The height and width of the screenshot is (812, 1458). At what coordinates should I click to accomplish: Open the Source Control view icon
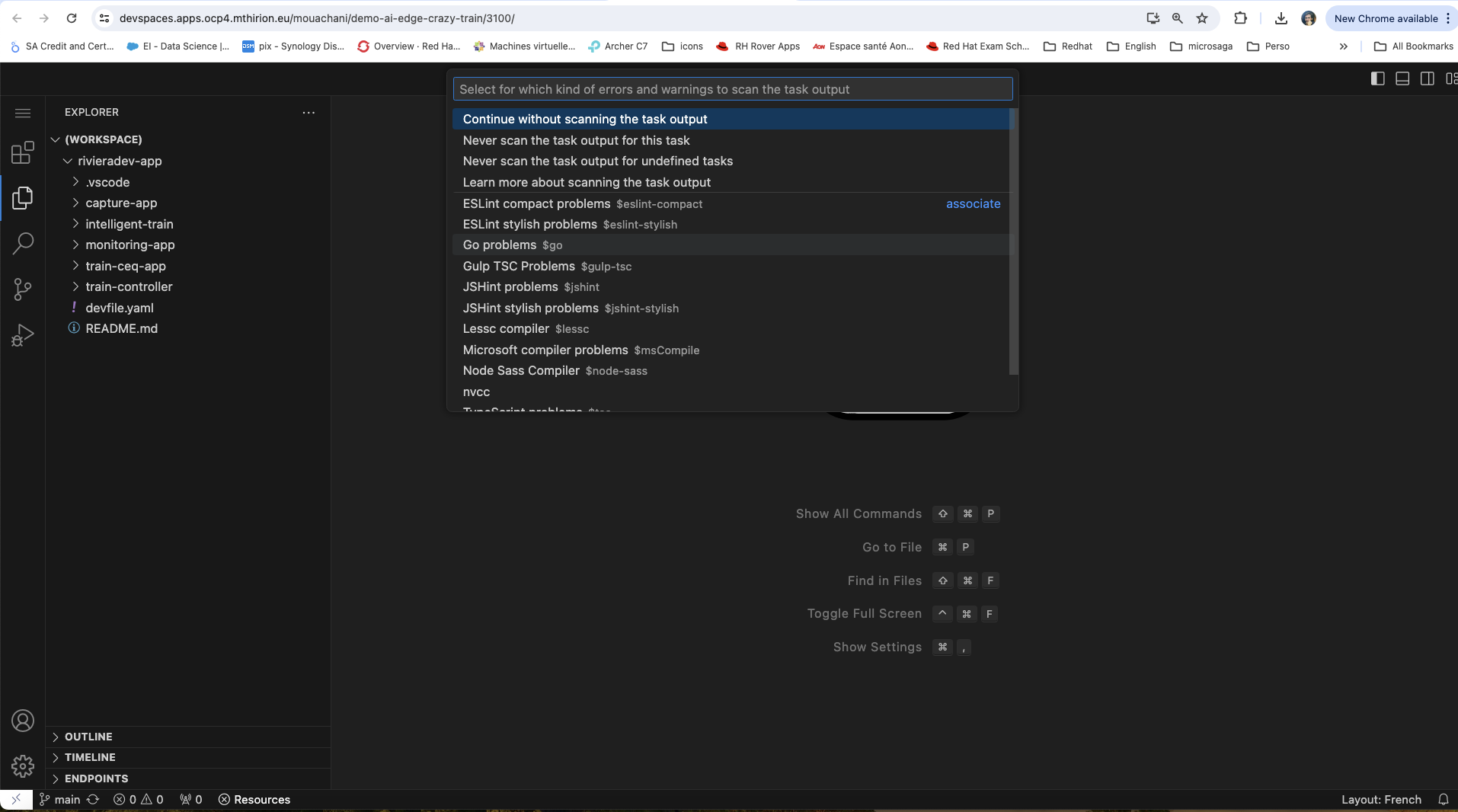23,289
